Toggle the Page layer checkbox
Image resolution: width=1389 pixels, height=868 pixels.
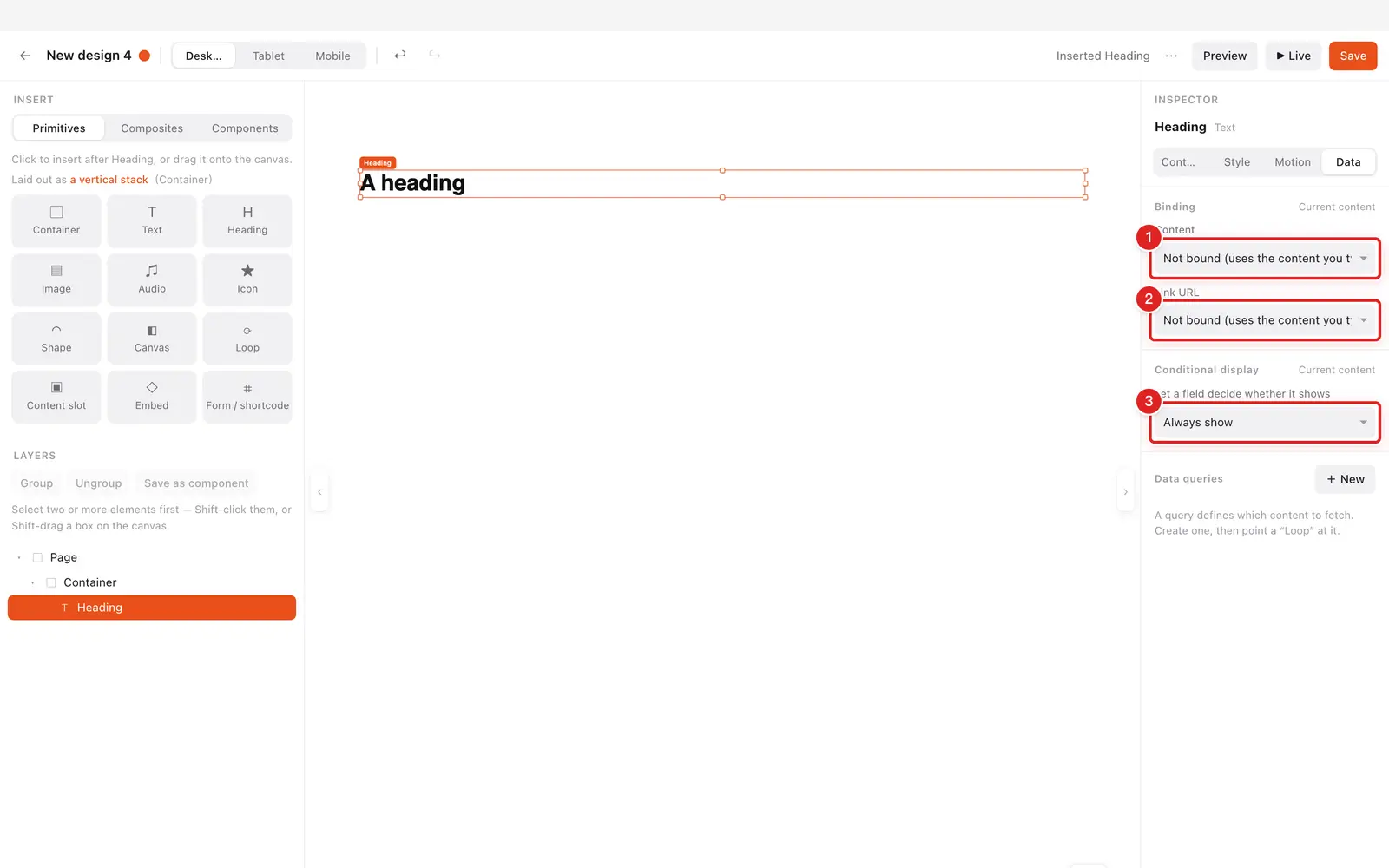(x=37, y=557)
